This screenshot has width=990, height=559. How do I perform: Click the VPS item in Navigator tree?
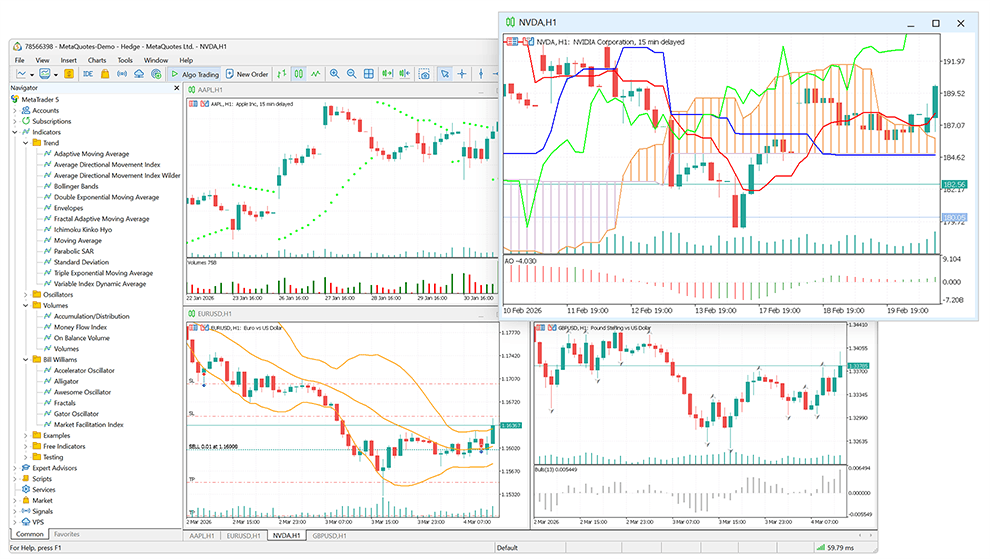(38, 522)
